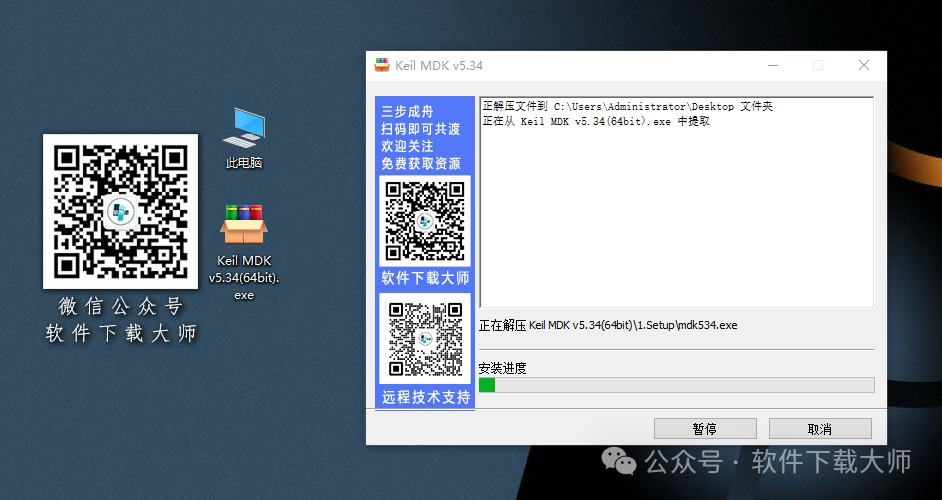Click the '三步成舟' text in the blue sidebar
The width and height of the screenshot is (942, 500).
pyautogui.click(x=407, y=111)
